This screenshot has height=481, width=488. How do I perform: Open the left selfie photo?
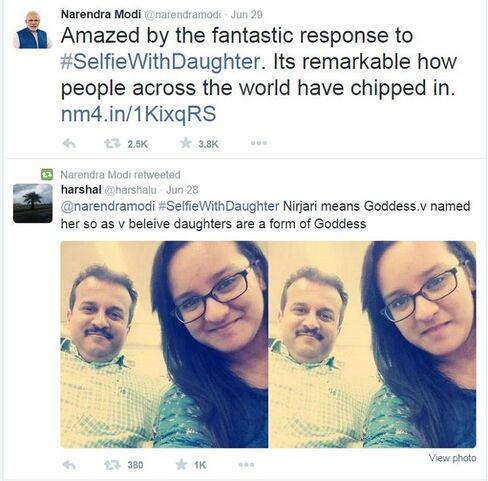click(164, 344)
